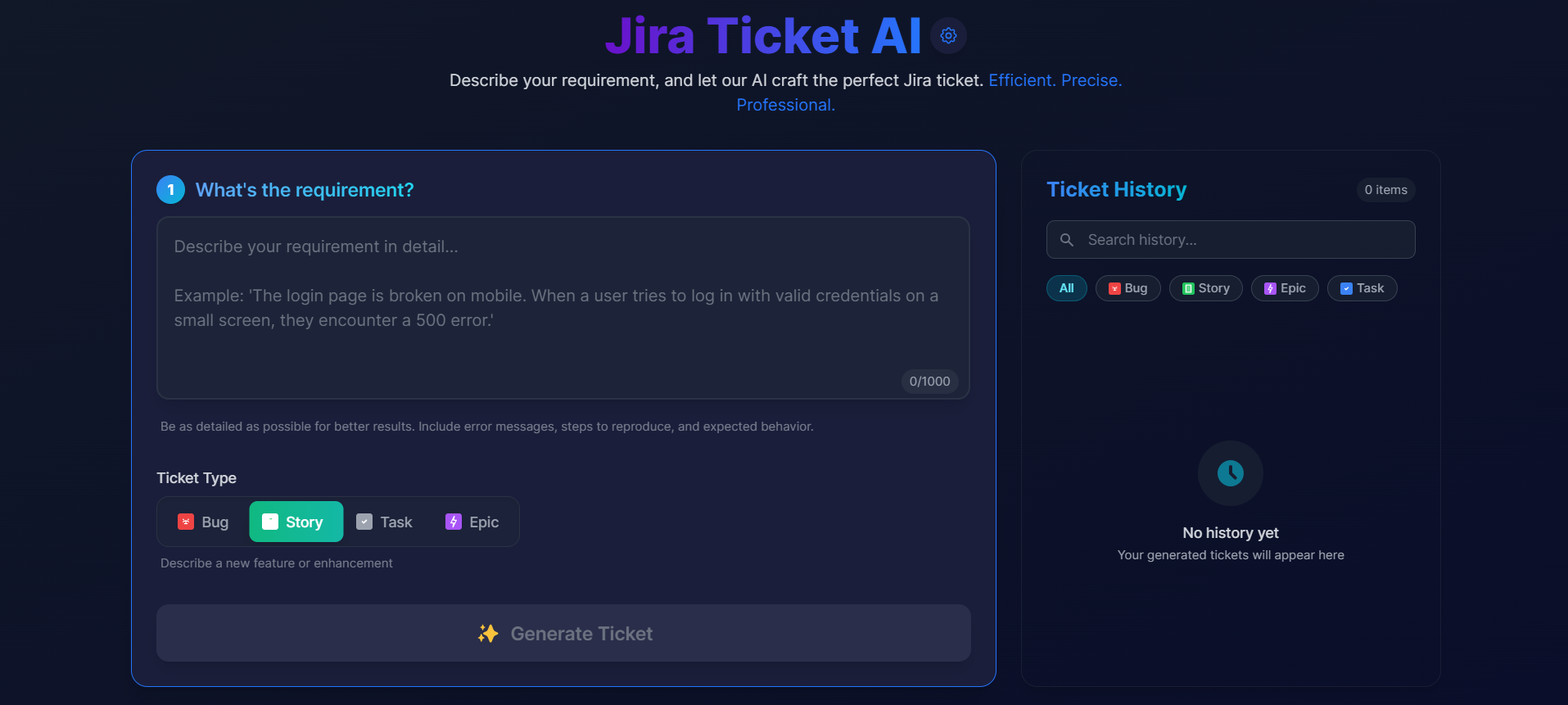Viewport: 1568px width, 705px height.
Task: Click the sparkles icon on Generate Ticket button
Action: (x=488, y=633)
